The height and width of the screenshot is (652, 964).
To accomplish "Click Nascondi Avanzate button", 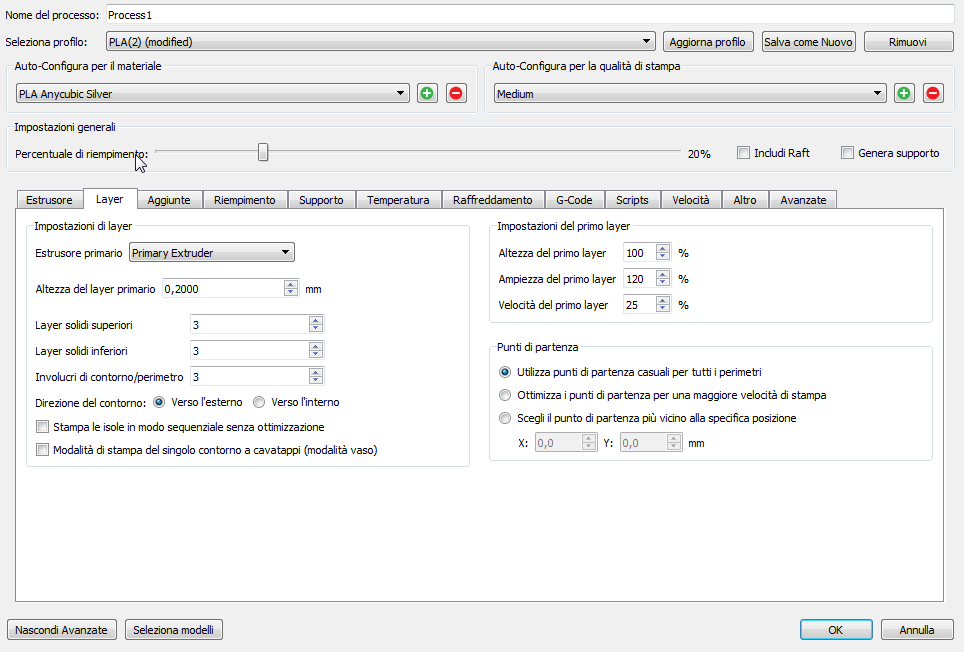I will tap(62, 630).
